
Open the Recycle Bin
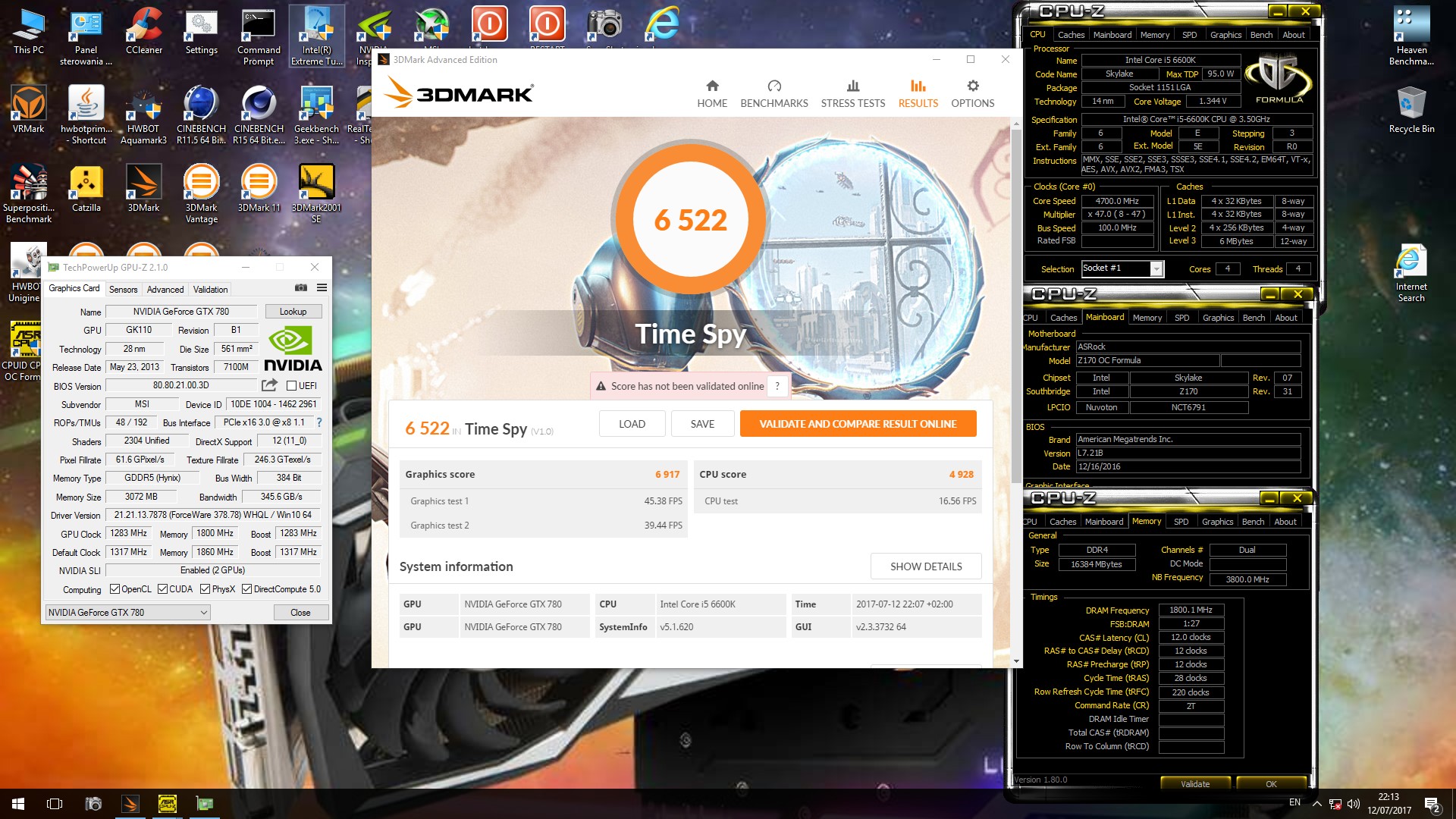coord(1411,110)
